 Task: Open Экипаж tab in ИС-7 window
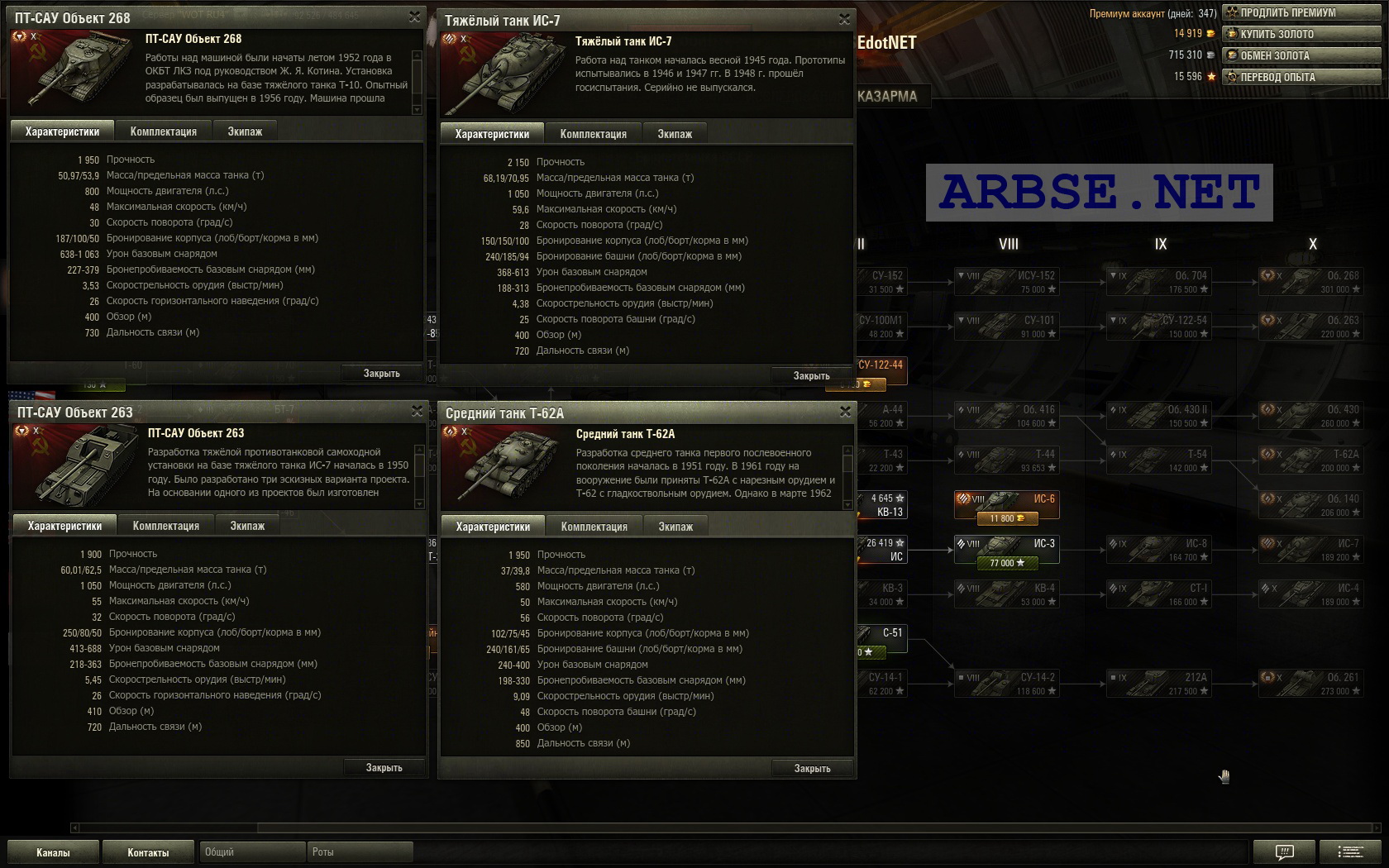click(675, 134)
